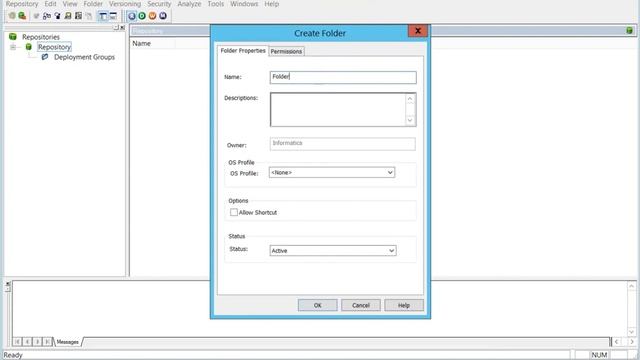The width and height of the screenshot is (640, 360).
Task: Launch Workflow Manager with the orange W icon
Action: pos(152,16)
